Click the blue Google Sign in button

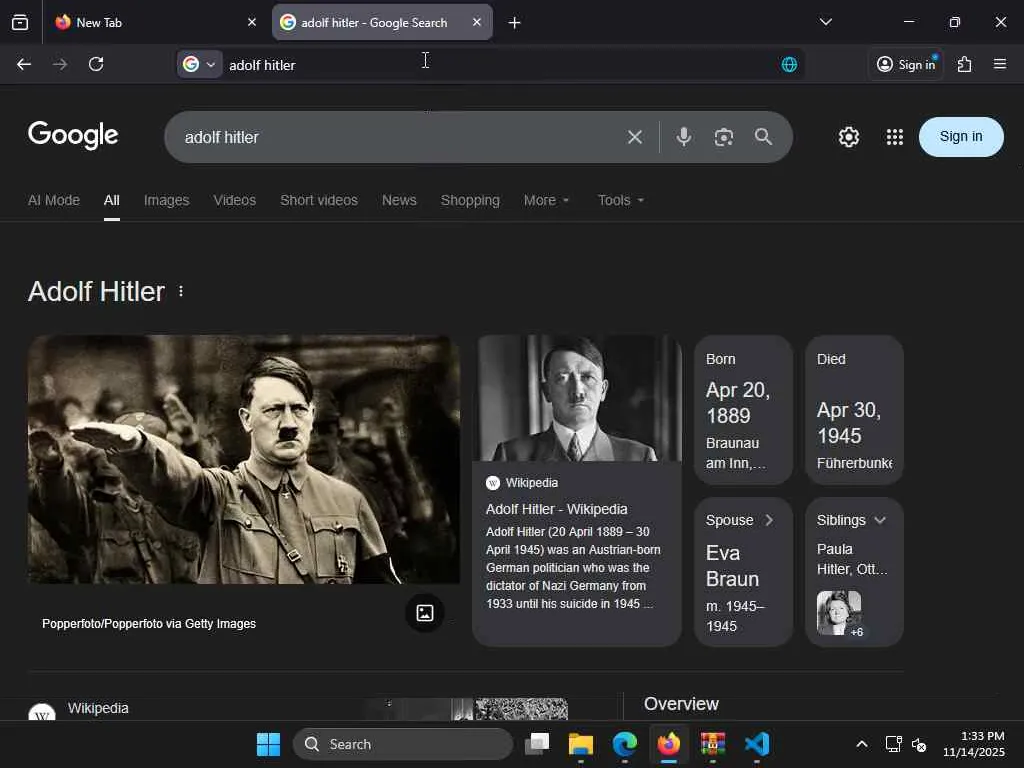(961, 136)
